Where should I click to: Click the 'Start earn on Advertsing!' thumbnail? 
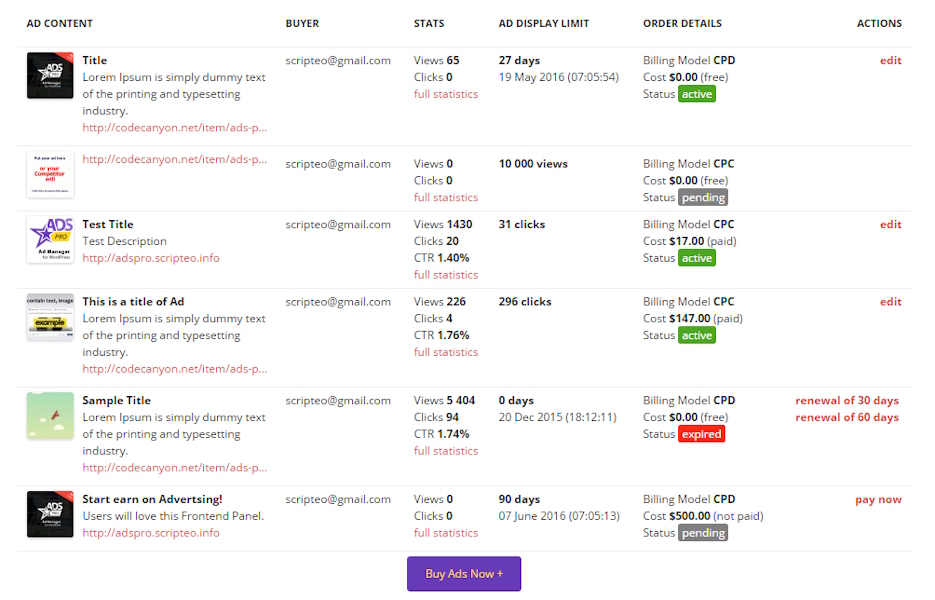[50, 514]
